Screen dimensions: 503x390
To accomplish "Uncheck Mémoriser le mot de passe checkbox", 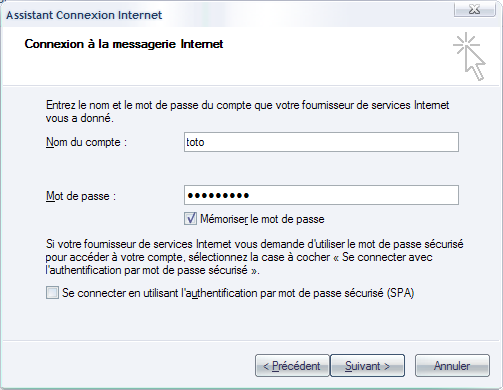I will [x=190, y=219].
